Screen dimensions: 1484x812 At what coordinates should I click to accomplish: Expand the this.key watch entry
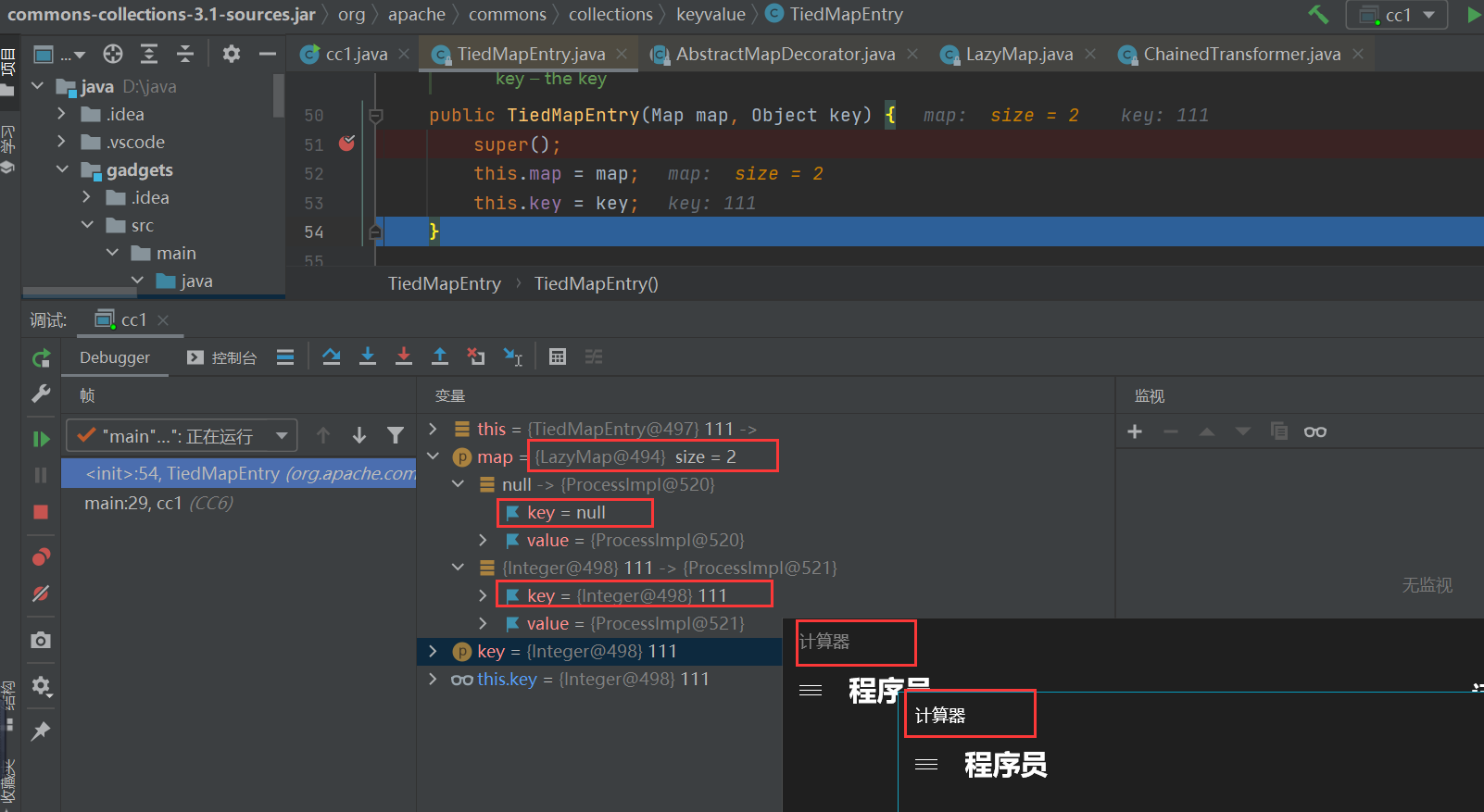(x=433, y=679)
